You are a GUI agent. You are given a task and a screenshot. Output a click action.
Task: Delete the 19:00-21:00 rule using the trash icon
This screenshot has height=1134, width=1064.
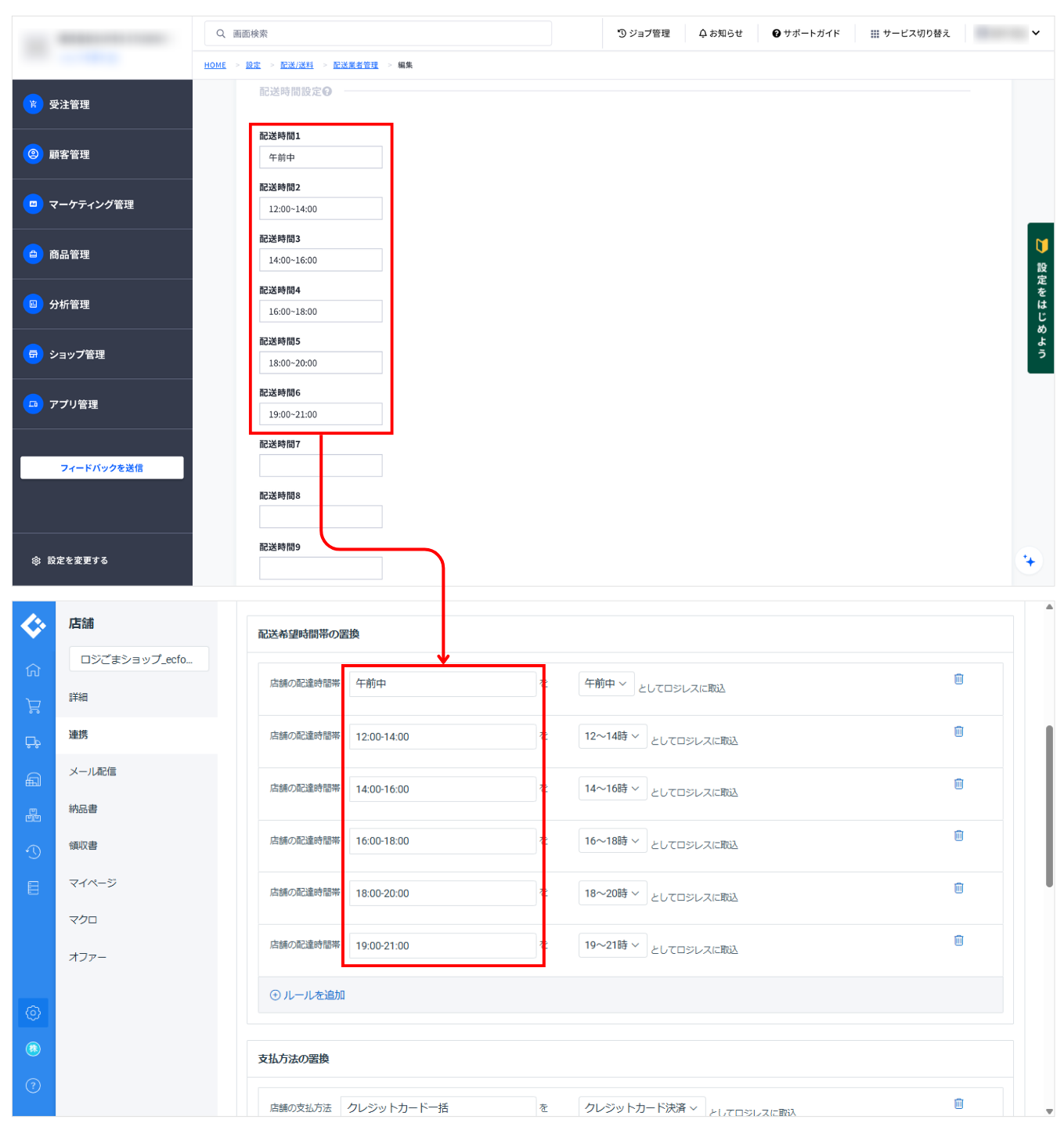click(958, 941)
